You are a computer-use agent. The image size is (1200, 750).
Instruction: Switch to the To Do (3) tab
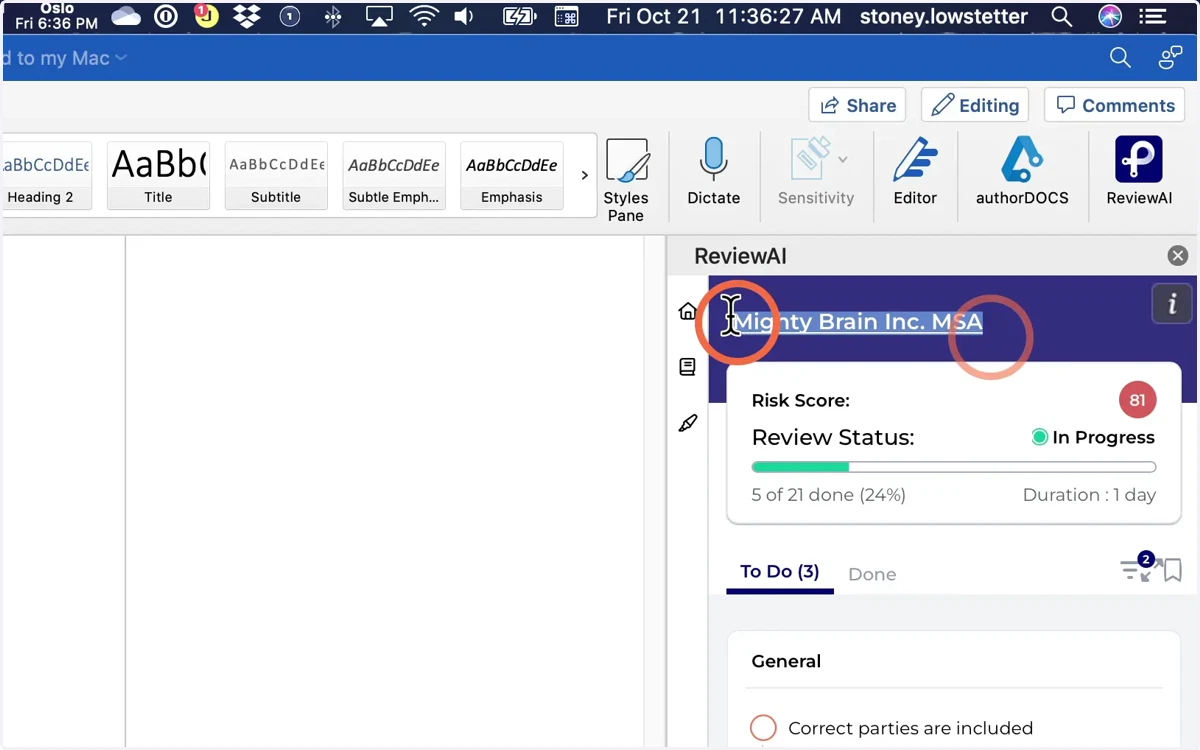(x=780, y=572)
